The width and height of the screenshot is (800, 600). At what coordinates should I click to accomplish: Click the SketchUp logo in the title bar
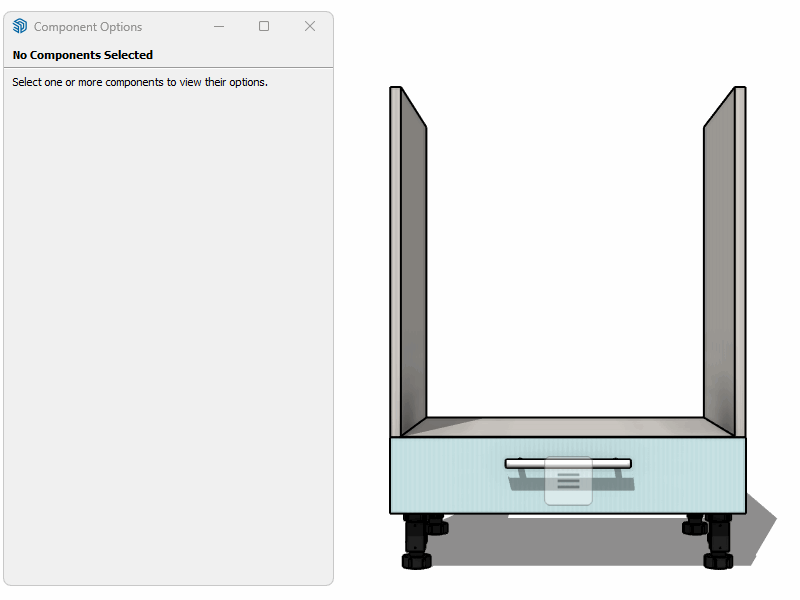(20, 27)
